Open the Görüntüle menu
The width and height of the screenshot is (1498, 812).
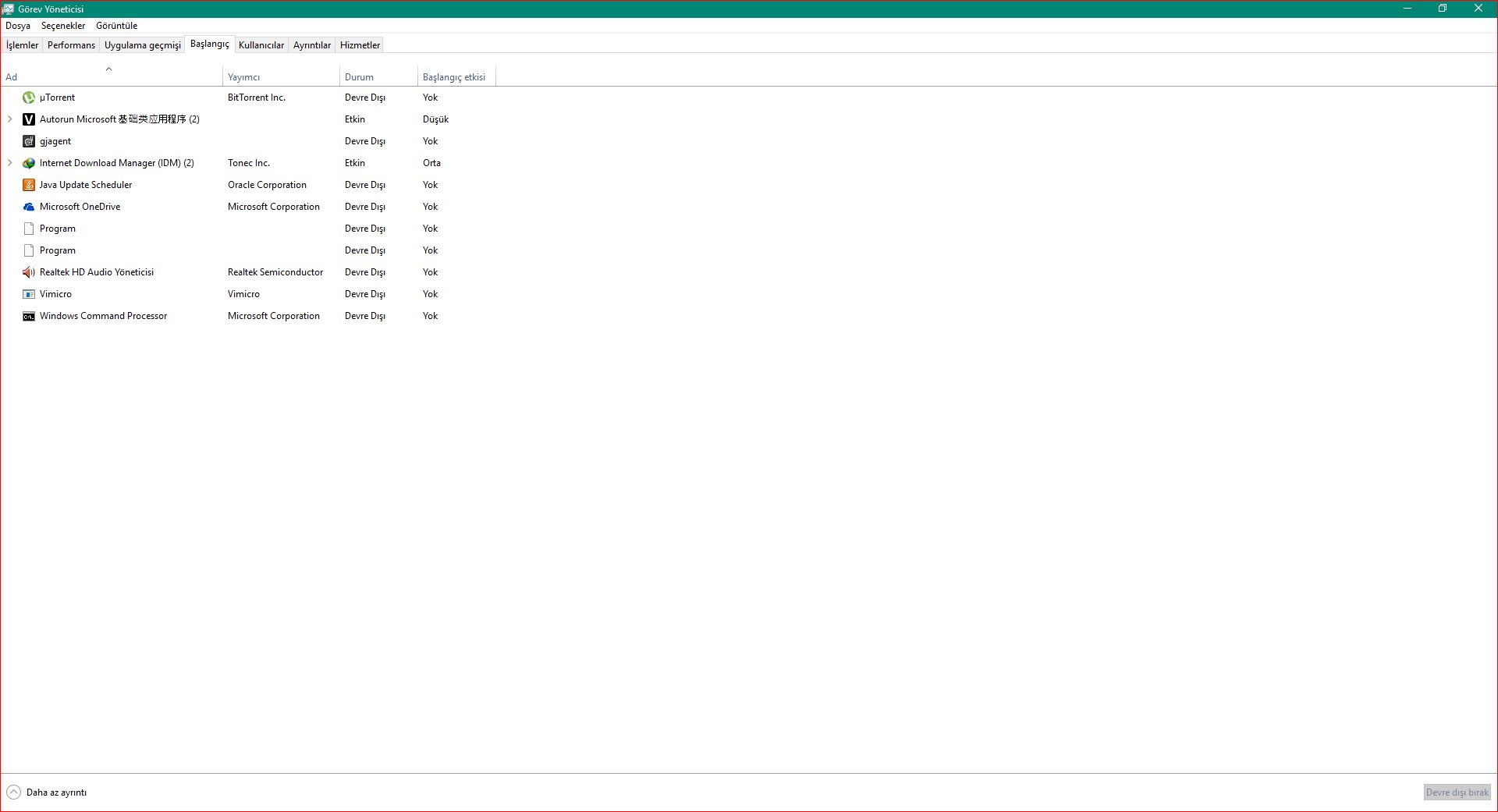[116, 26]
